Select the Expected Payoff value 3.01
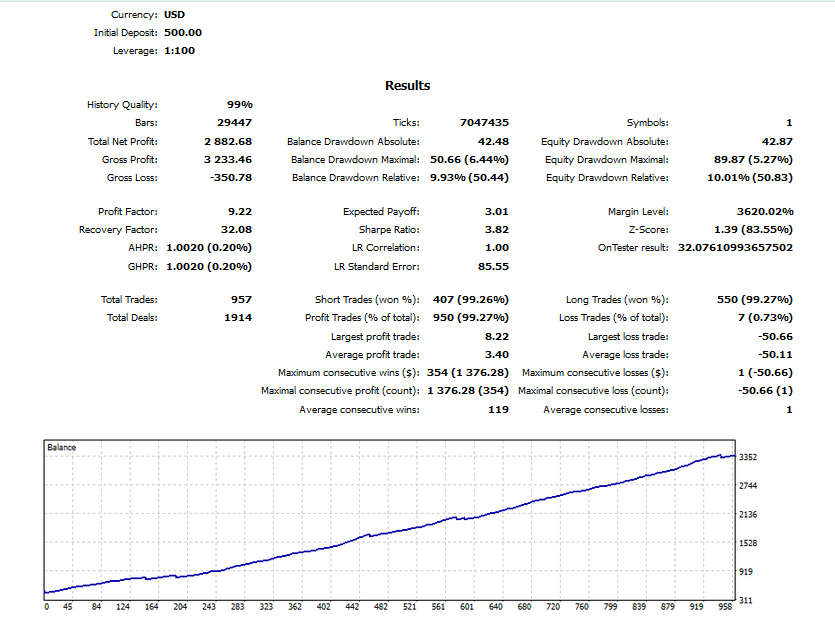835x631 pixels. coord(496,212)
